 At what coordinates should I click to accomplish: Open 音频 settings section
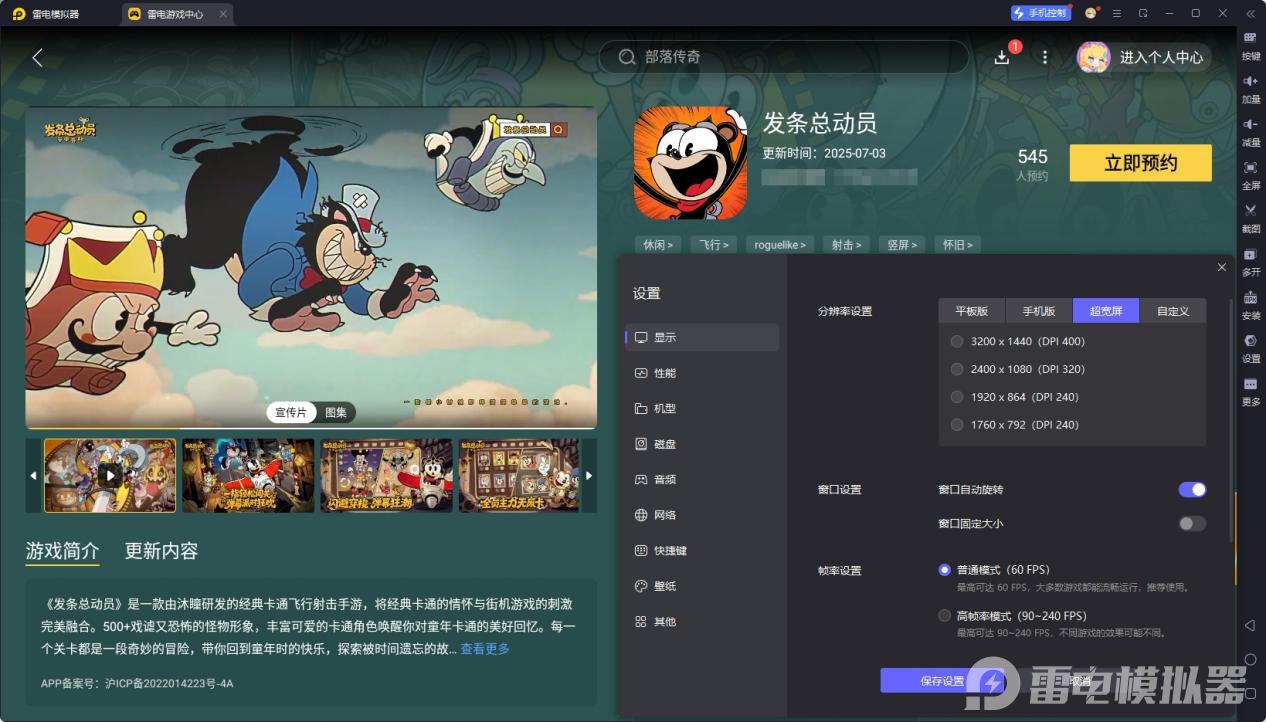pyautogui.click(x=702, y=479)
